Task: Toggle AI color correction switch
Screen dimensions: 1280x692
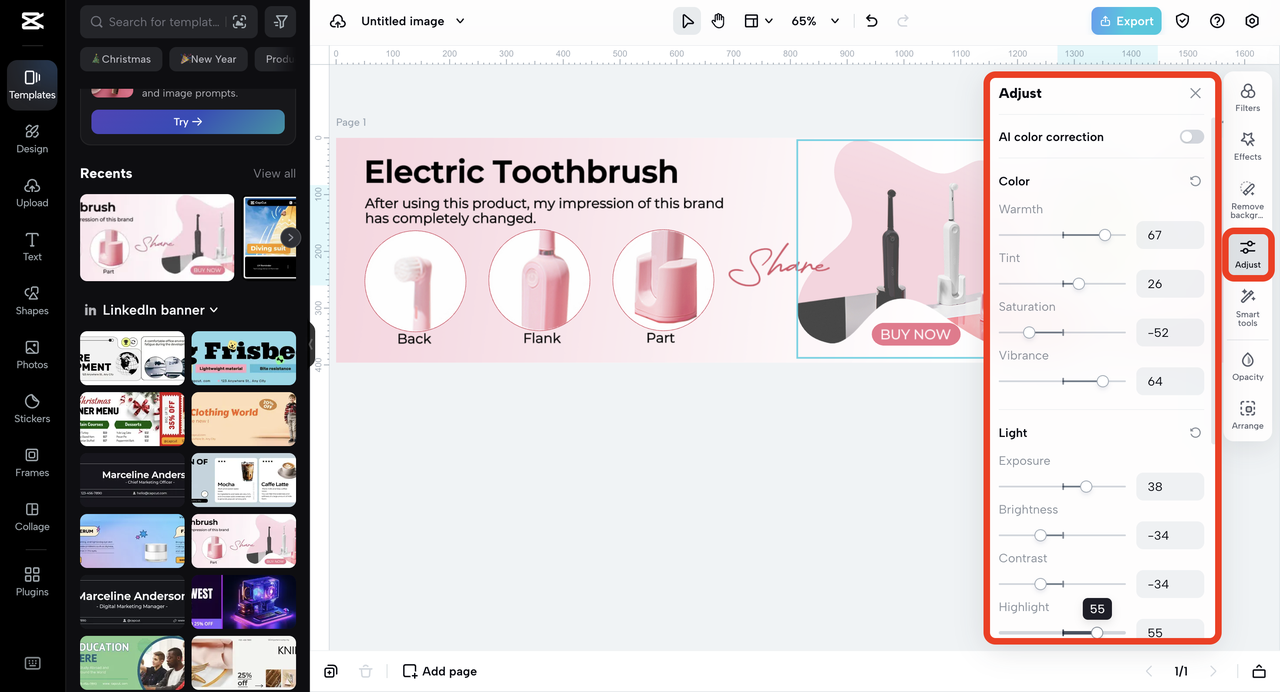Action: pos(1191,137)
